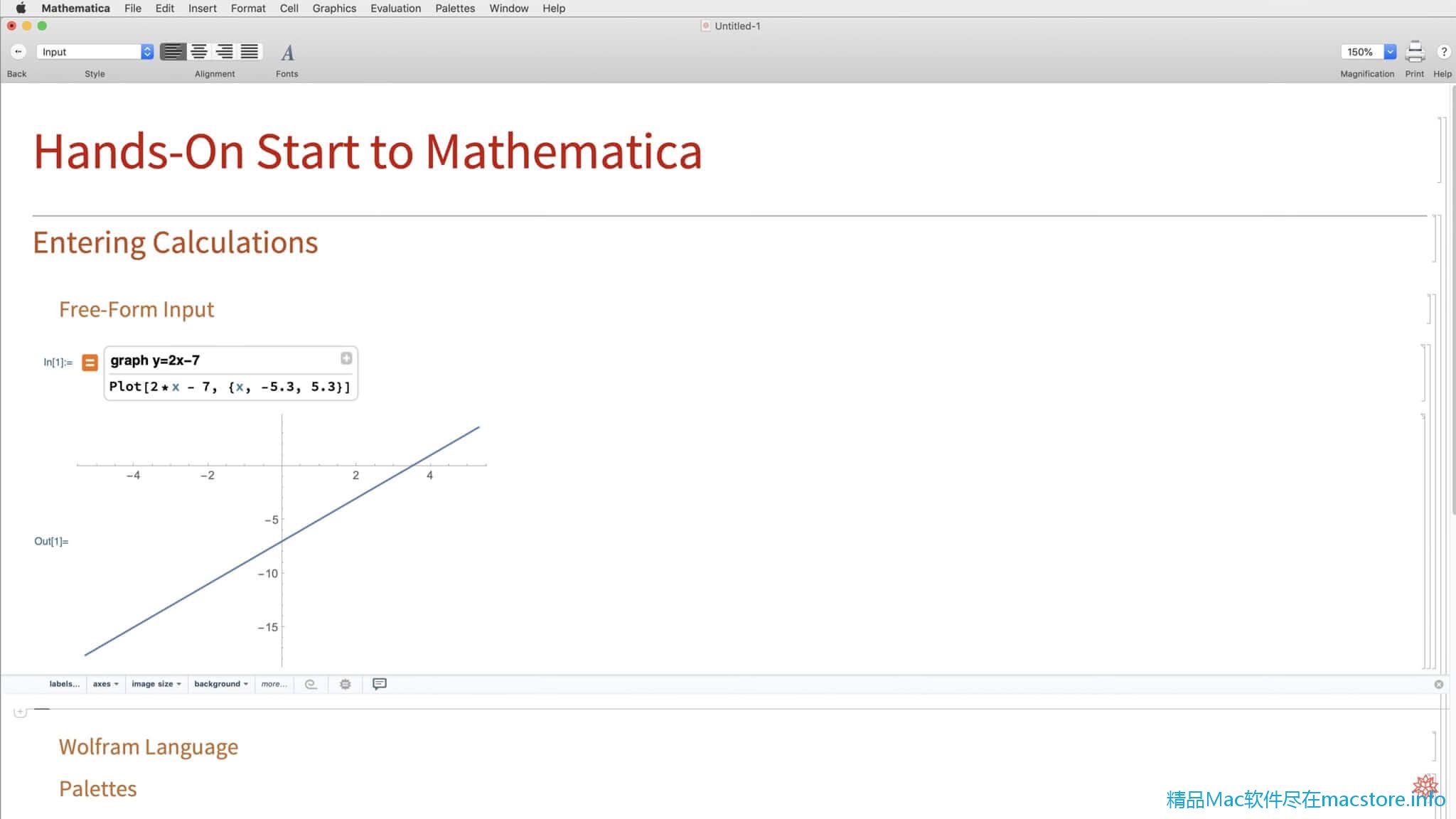Open the Apple menu

tap(21, 9)
